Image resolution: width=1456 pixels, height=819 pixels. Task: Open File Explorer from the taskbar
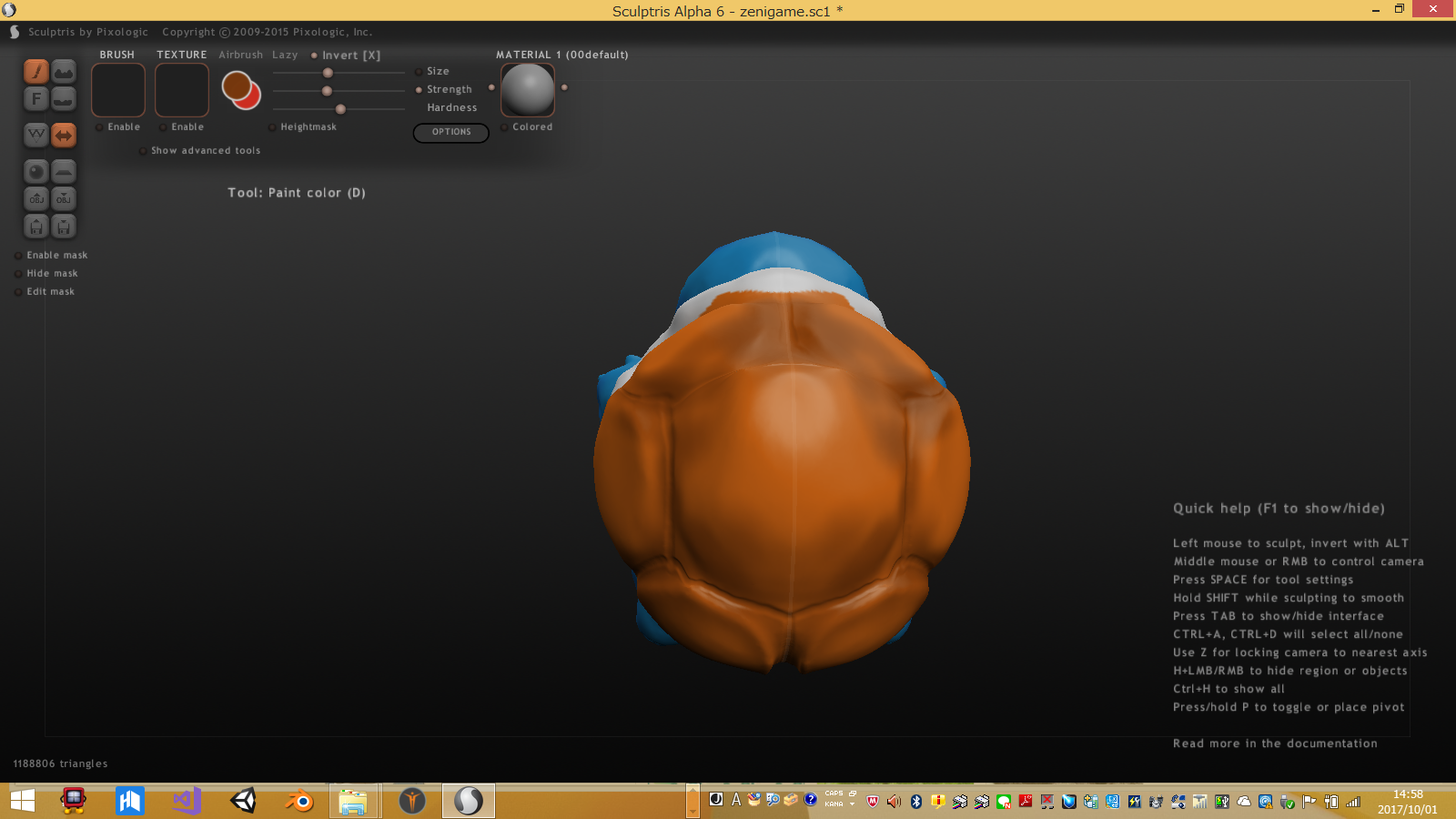pos(353,801)
